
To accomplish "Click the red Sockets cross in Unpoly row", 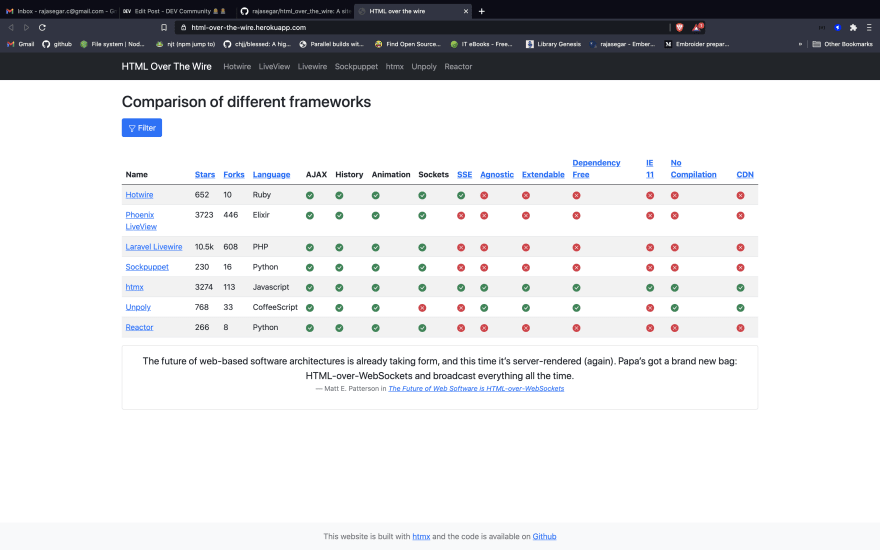I will tap(422, 308).
